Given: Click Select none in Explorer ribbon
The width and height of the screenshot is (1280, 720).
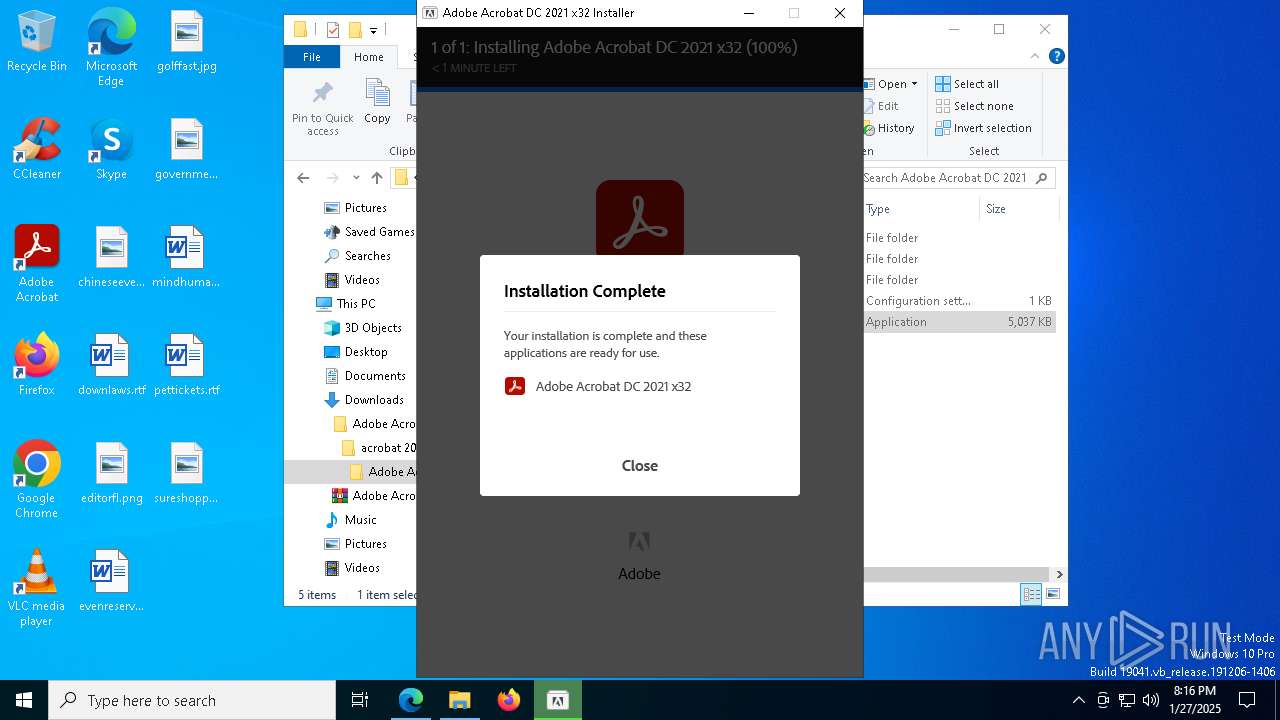Looking at the screenshot, I should point(974,106).
